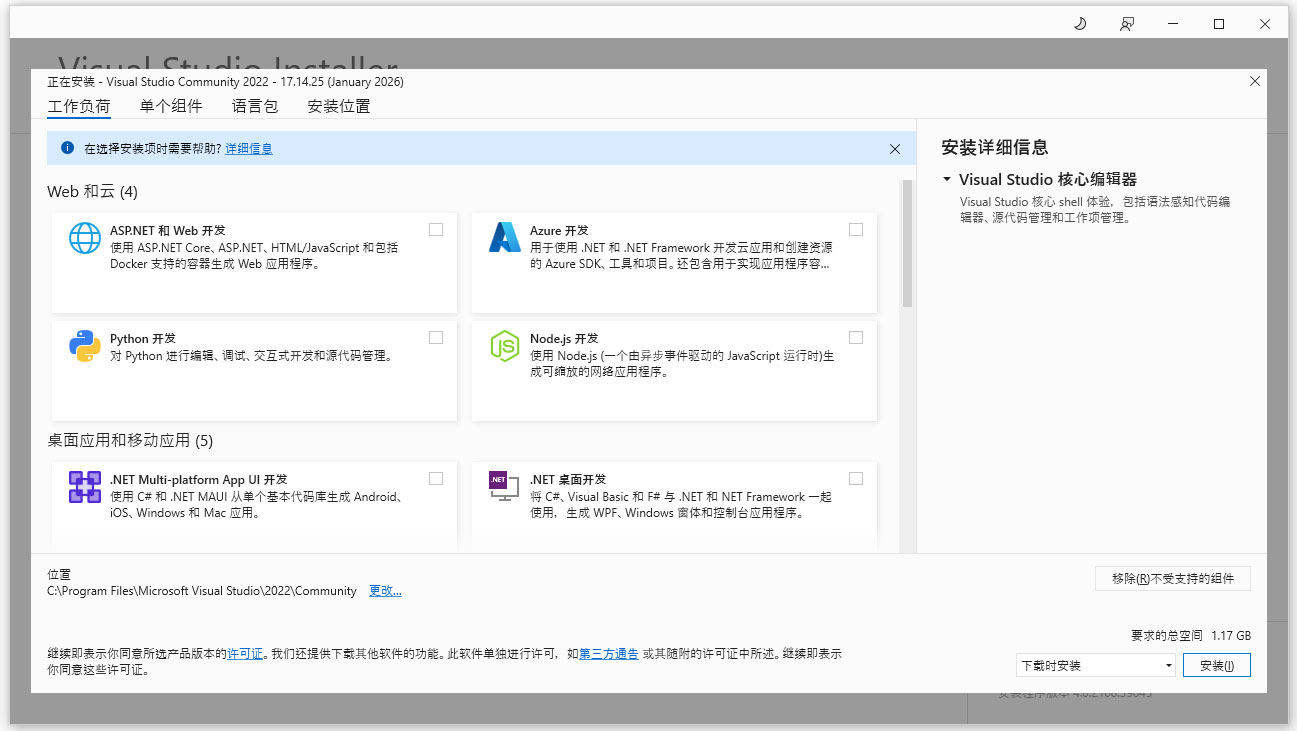Click 更改... to change install location
The width and height of the screenshot is (1297, 731).
385,590
